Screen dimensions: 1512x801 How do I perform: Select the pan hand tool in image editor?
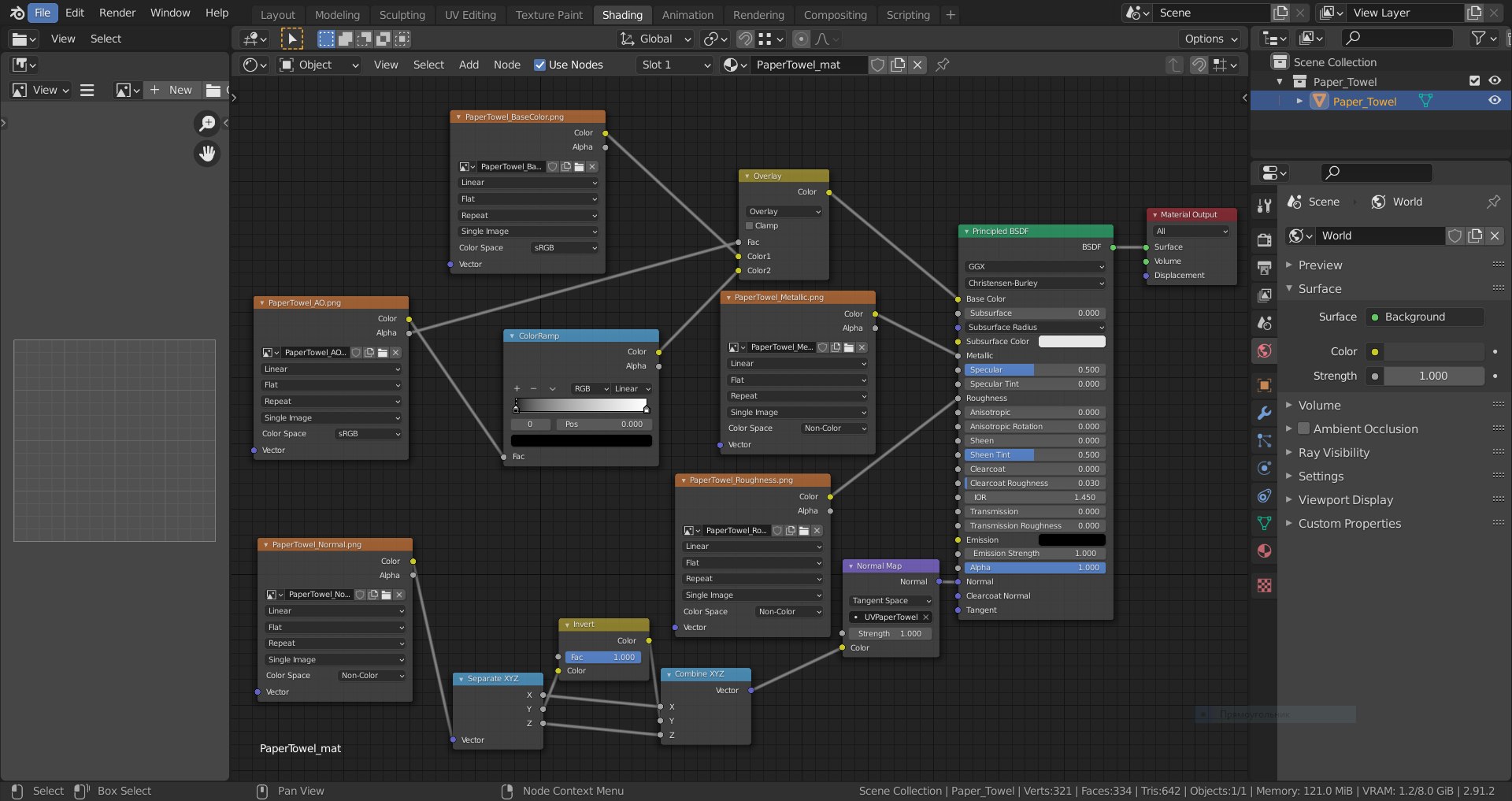(x=207, y=154)
